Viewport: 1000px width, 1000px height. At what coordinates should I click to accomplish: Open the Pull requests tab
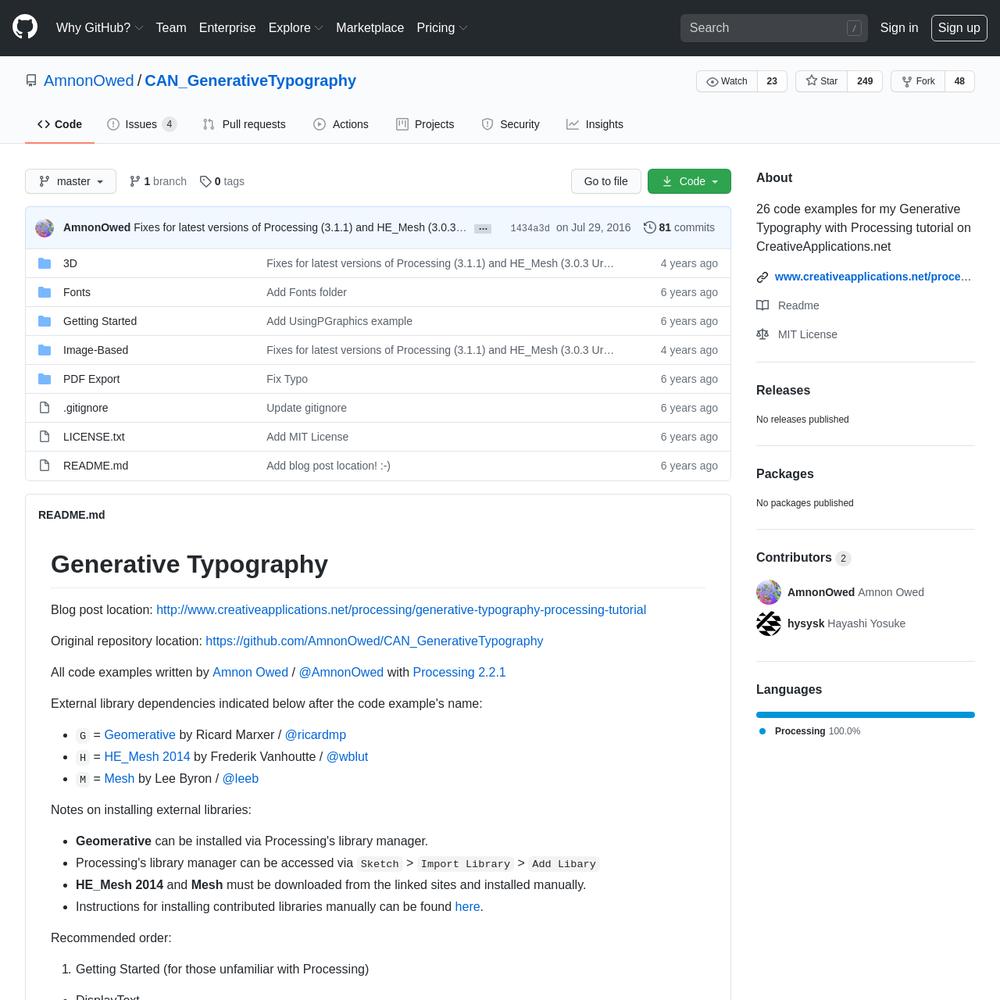click(244, 124)
